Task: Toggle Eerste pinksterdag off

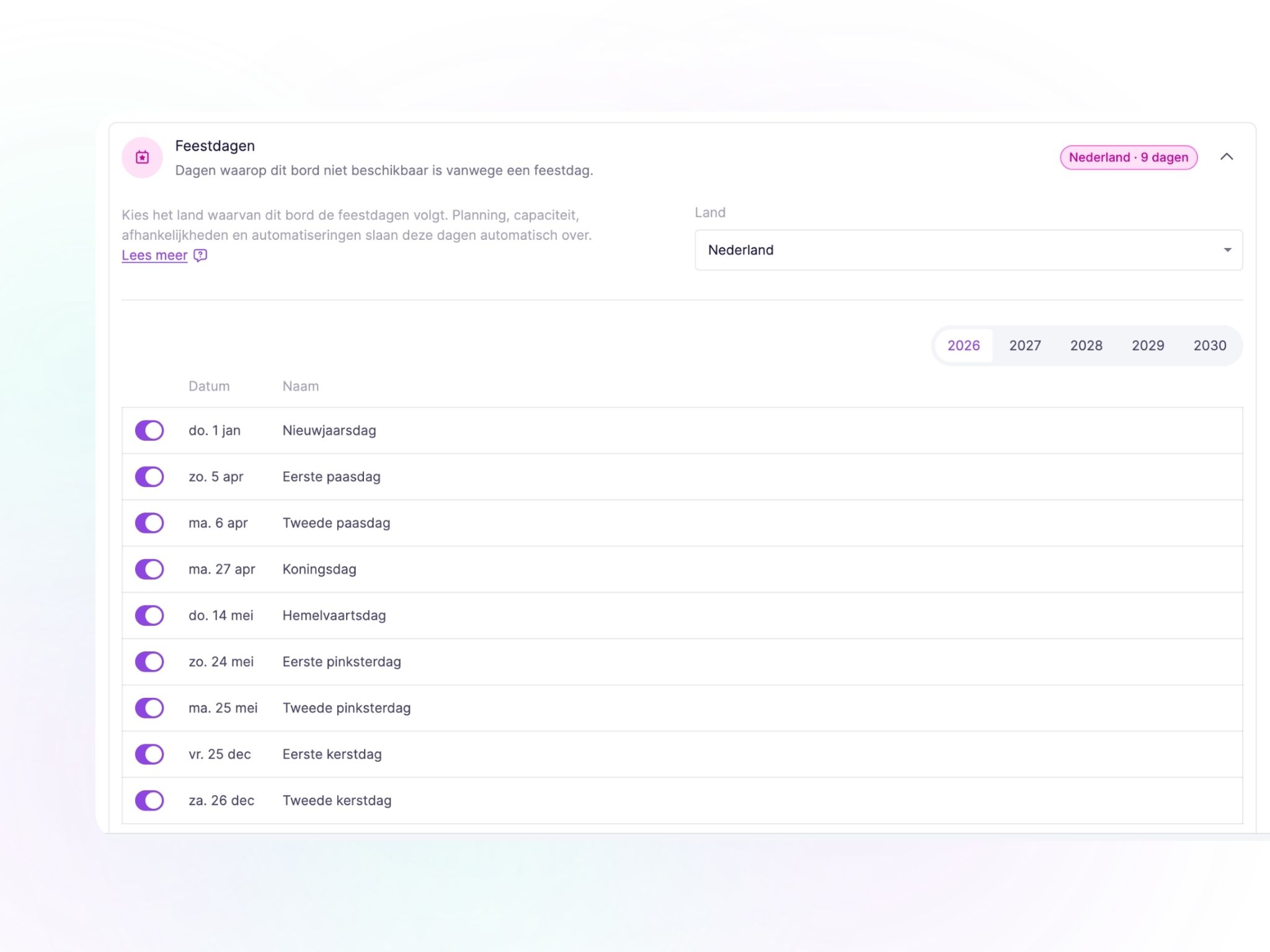Action: tap(149, 661)
